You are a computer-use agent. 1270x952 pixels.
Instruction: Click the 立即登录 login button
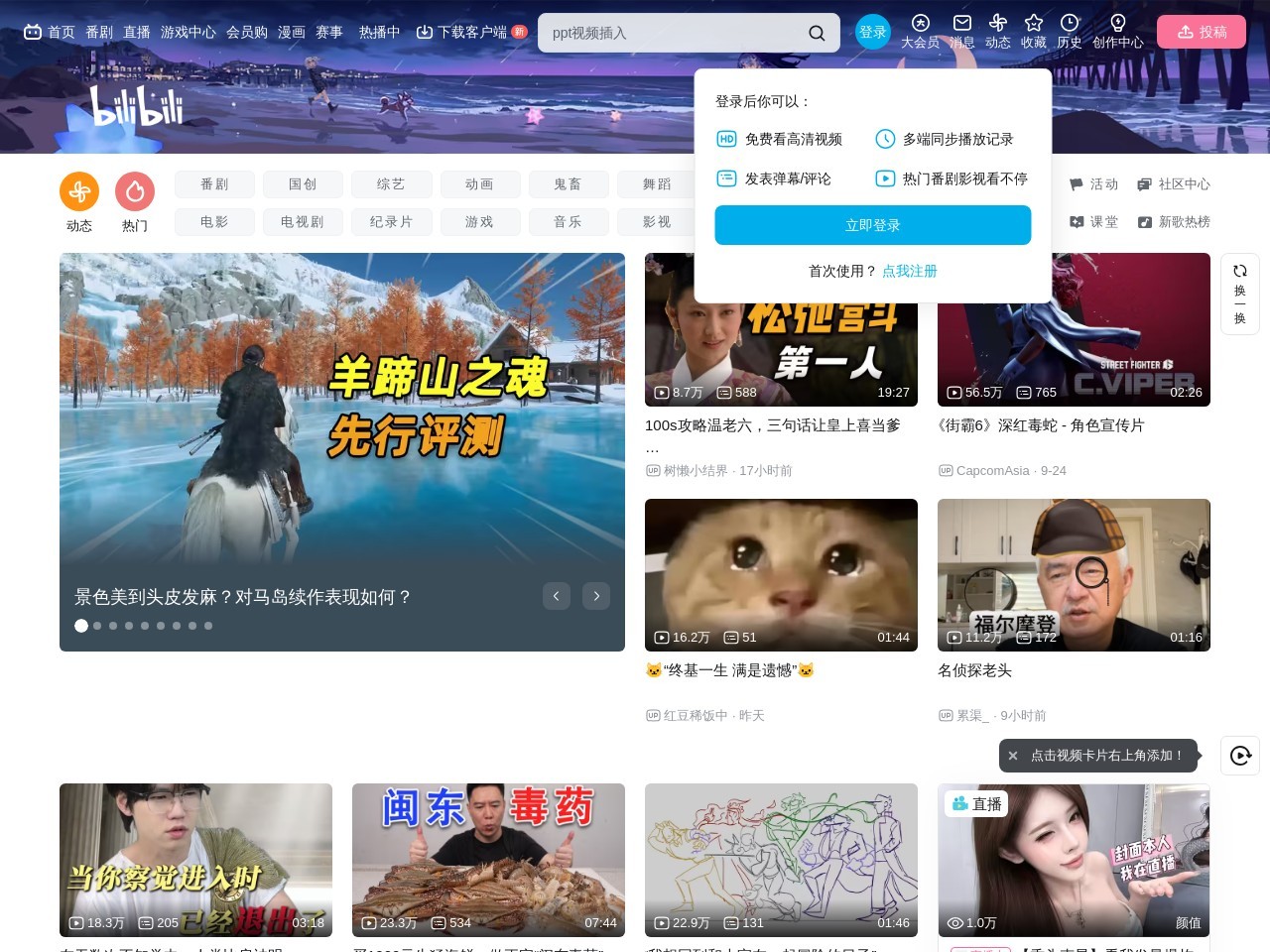(872, 225)
